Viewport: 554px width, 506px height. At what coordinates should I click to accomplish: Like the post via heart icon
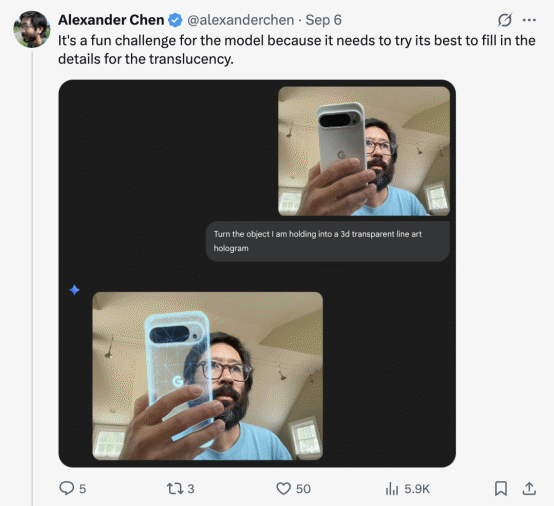(x=283, y=489)
